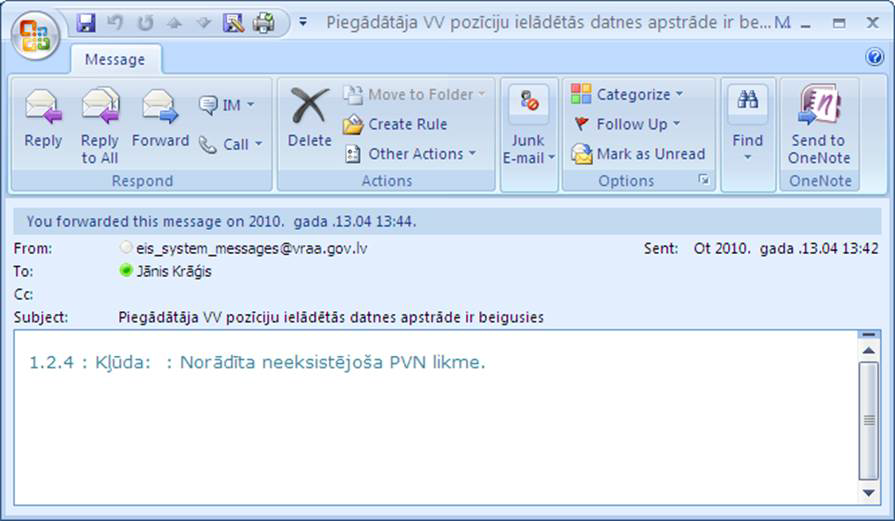The image size is (895, 521).
Task: Open the Options group dialog launcher
Action: (x=704, y=181)
